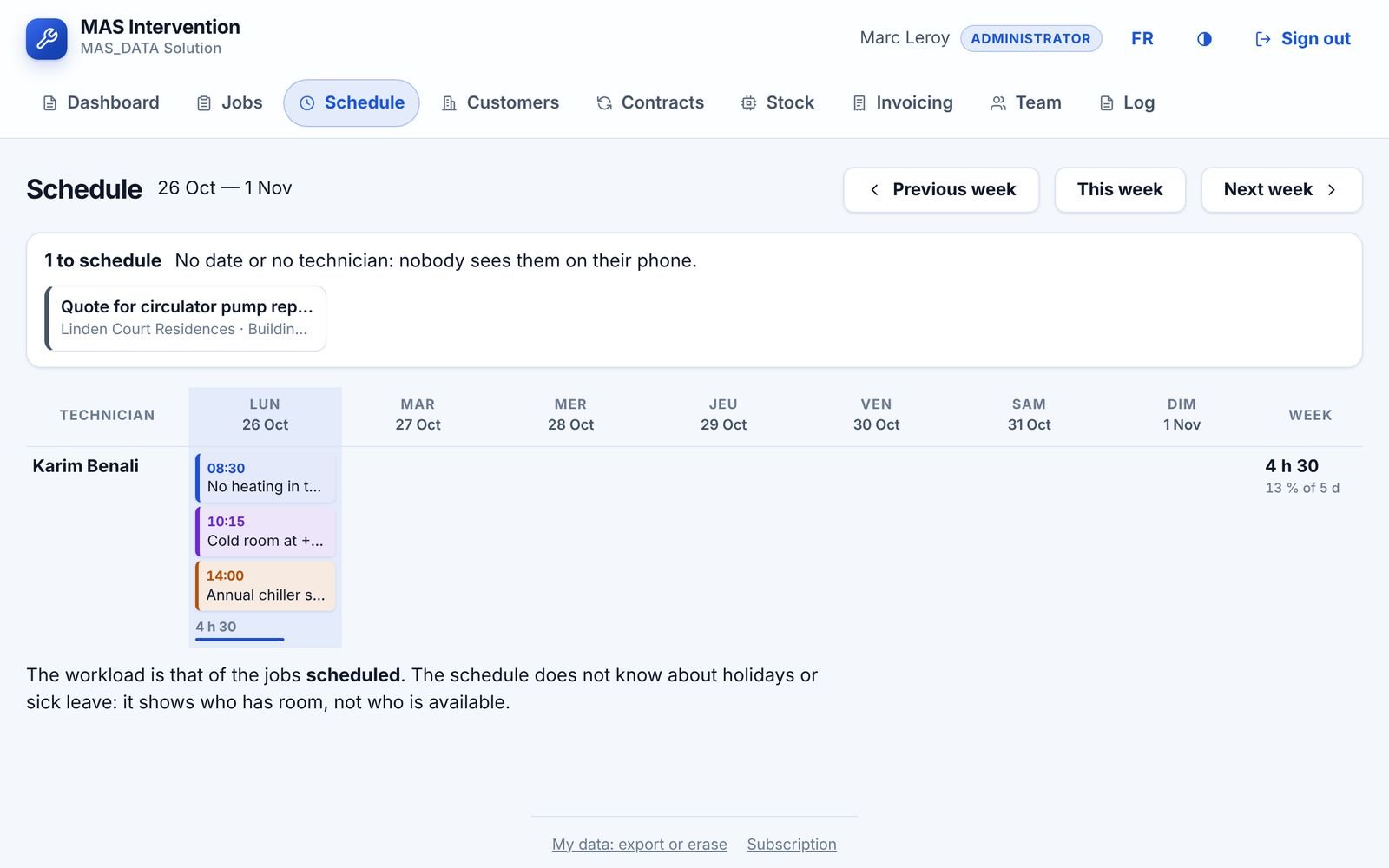1389x868 pixels.
Task: Open the Subscription link
Action: click(792, 844)
